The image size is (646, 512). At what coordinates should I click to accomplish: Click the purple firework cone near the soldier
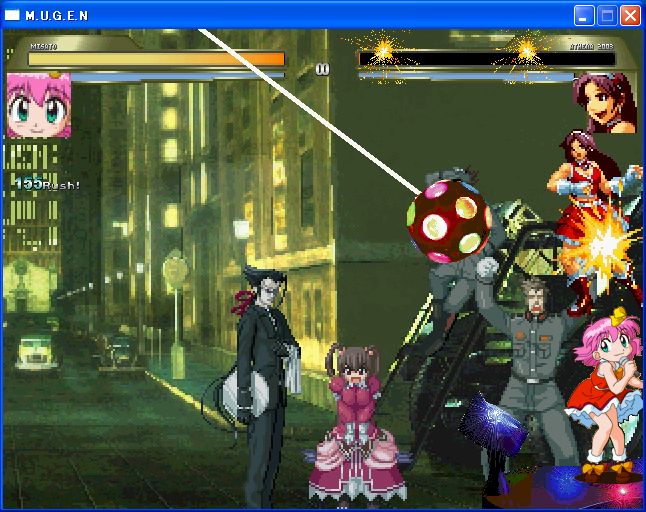click(x=492, y=424)
